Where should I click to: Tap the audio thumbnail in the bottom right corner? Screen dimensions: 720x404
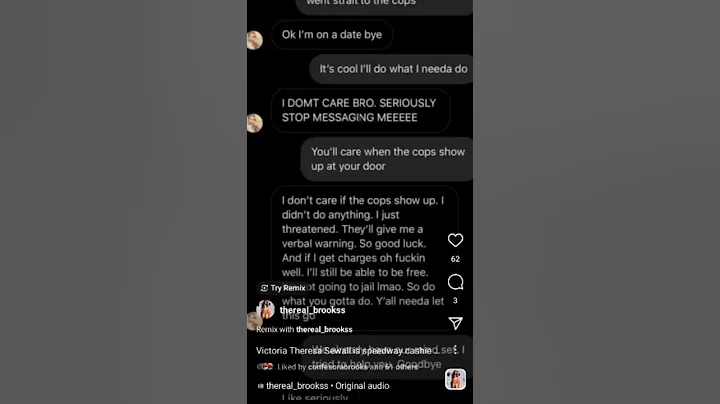[455, 380]
